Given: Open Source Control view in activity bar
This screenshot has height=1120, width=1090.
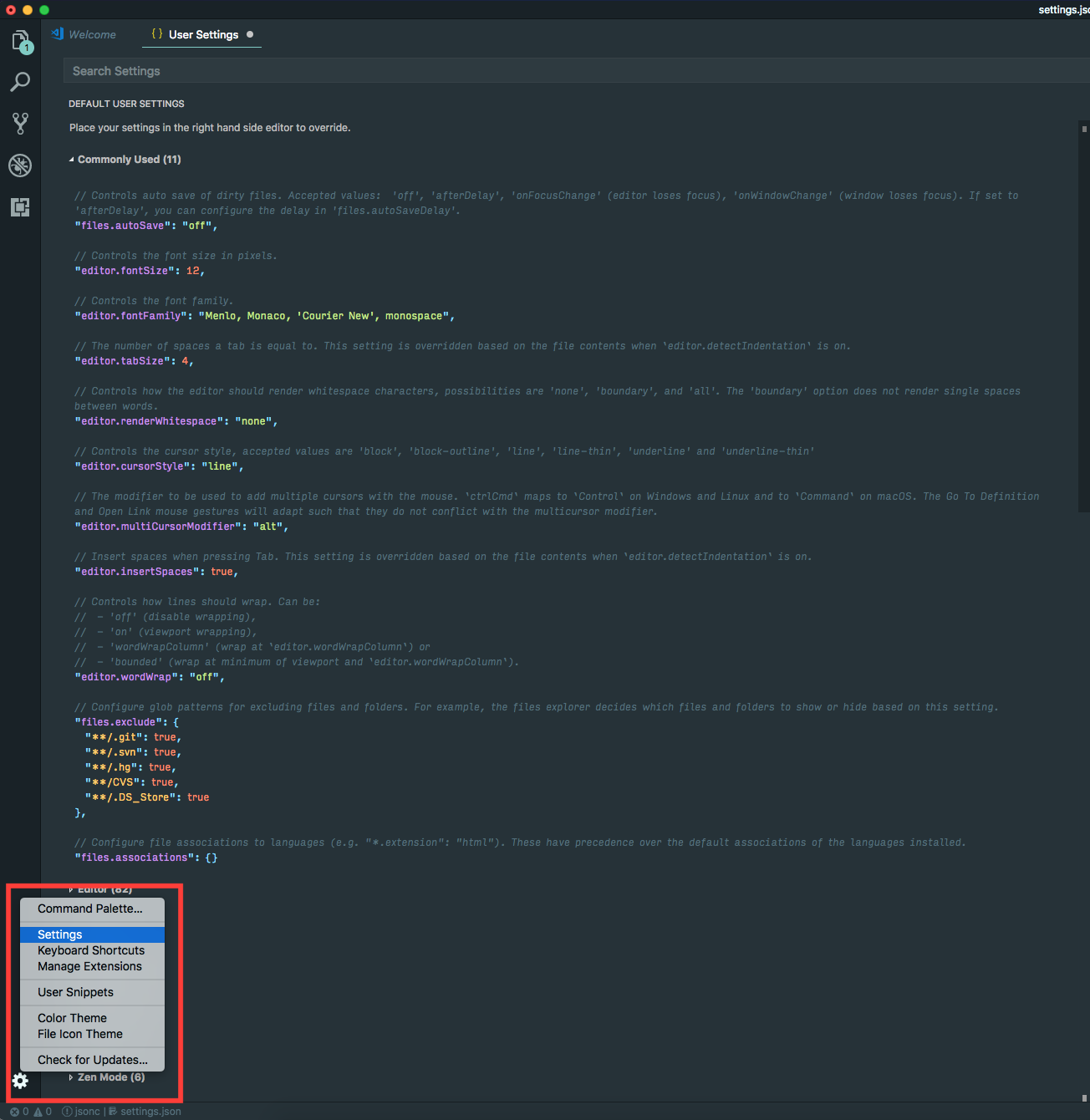Looking at the screenshot, I should click(x=20, y=124).
